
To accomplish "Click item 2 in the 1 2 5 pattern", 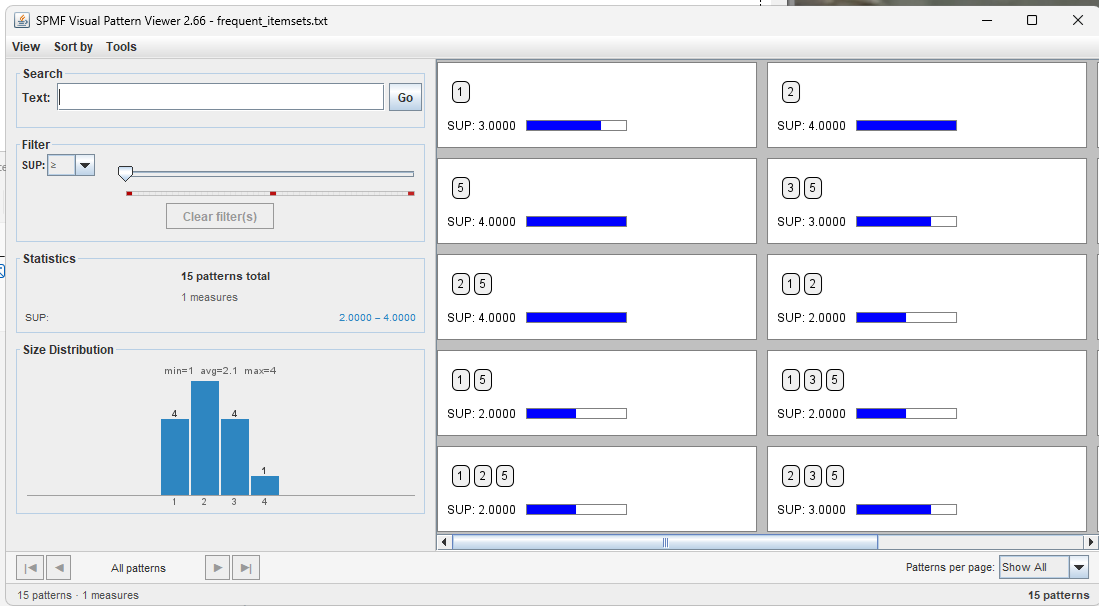I will 482,476.
